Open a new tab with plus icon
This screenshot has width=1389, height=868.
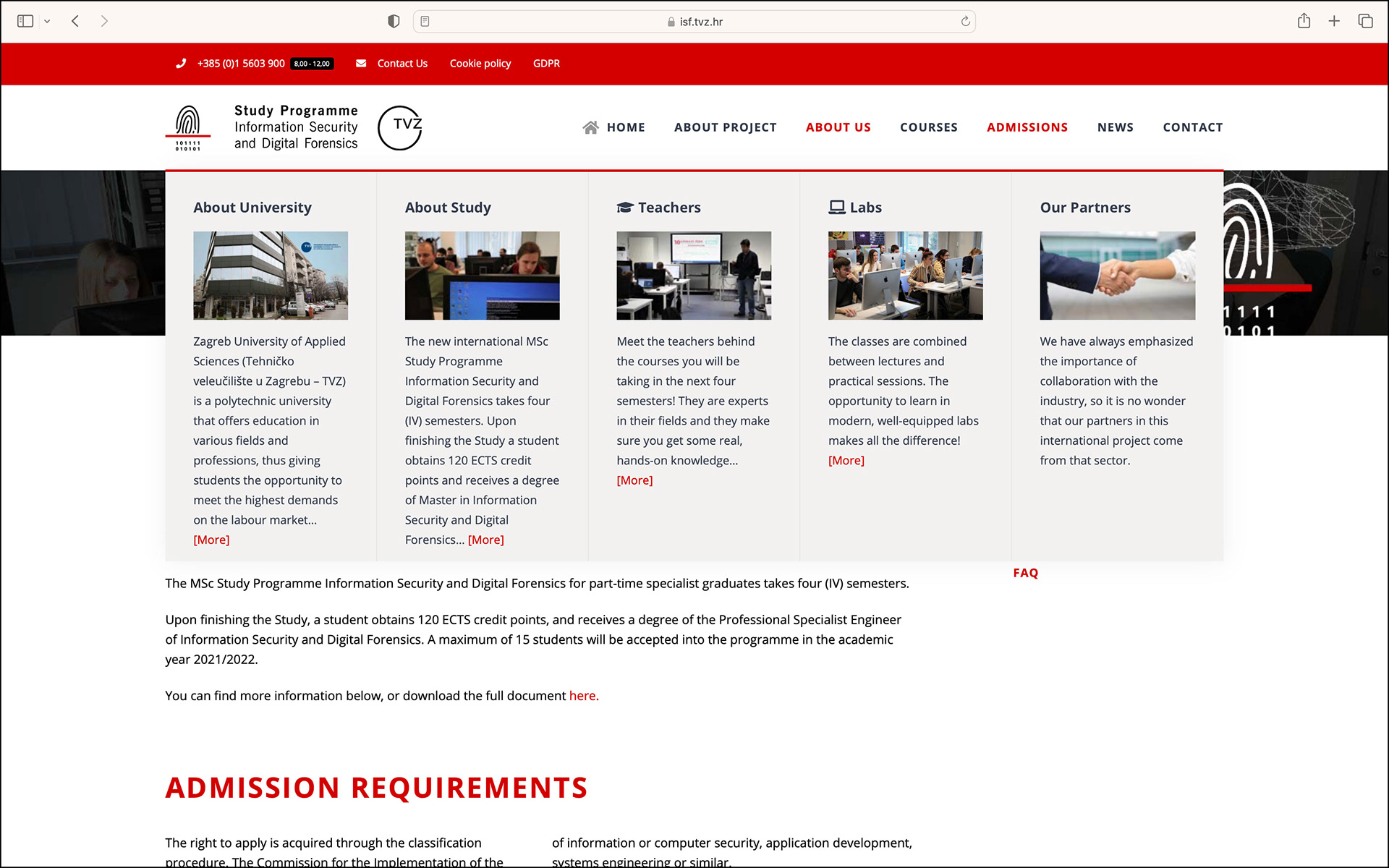click(x=1334, y=21)
